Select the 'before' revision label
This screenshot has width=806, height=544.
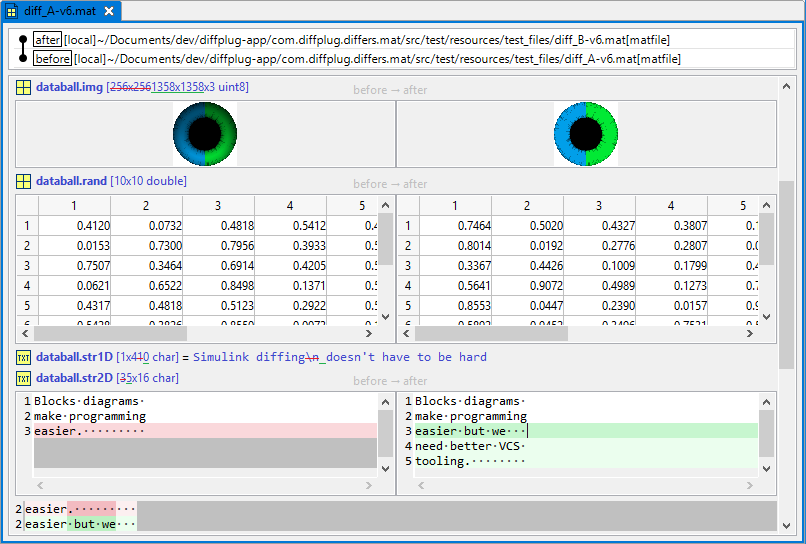[52, 59]
